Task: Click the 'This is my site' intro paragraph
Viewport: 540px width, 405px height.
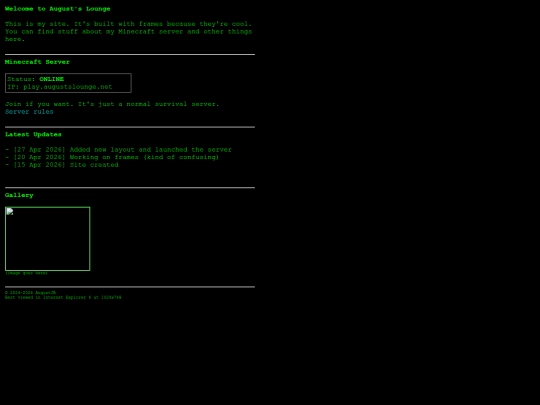Action: pos(128,31)
